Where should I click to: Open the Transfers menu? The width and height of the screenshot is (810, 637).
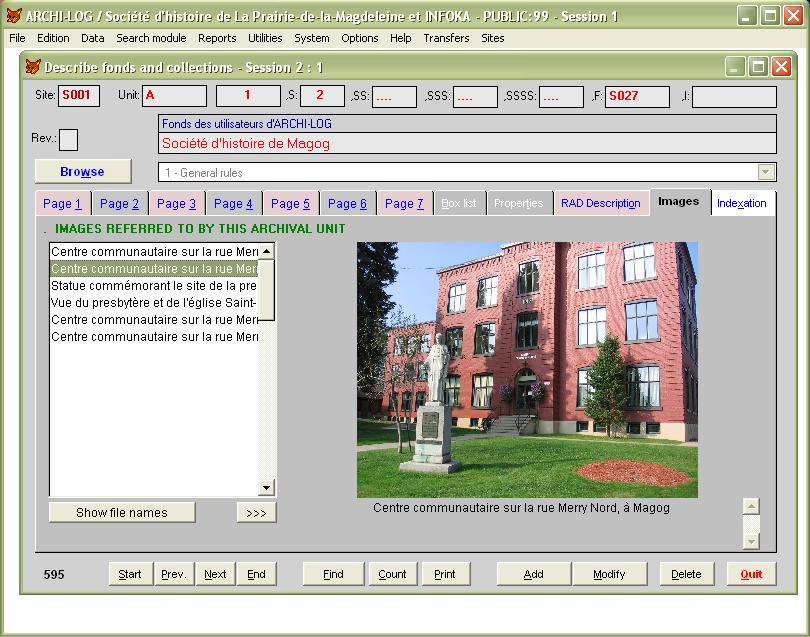tap(446, 38)
